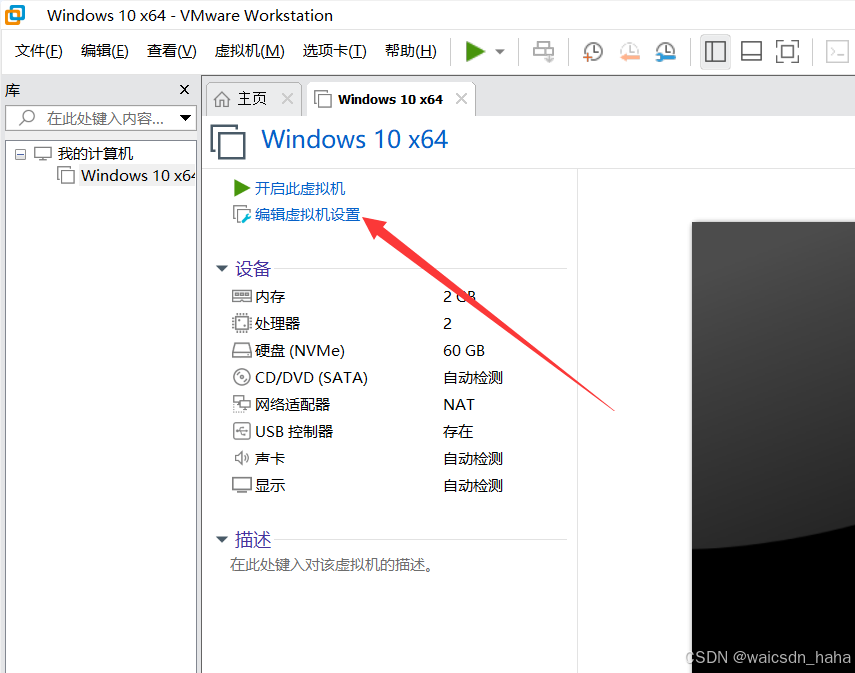Click 开启此虚拟机 link
The image size is (855, 673).
[x=300, y=189]
